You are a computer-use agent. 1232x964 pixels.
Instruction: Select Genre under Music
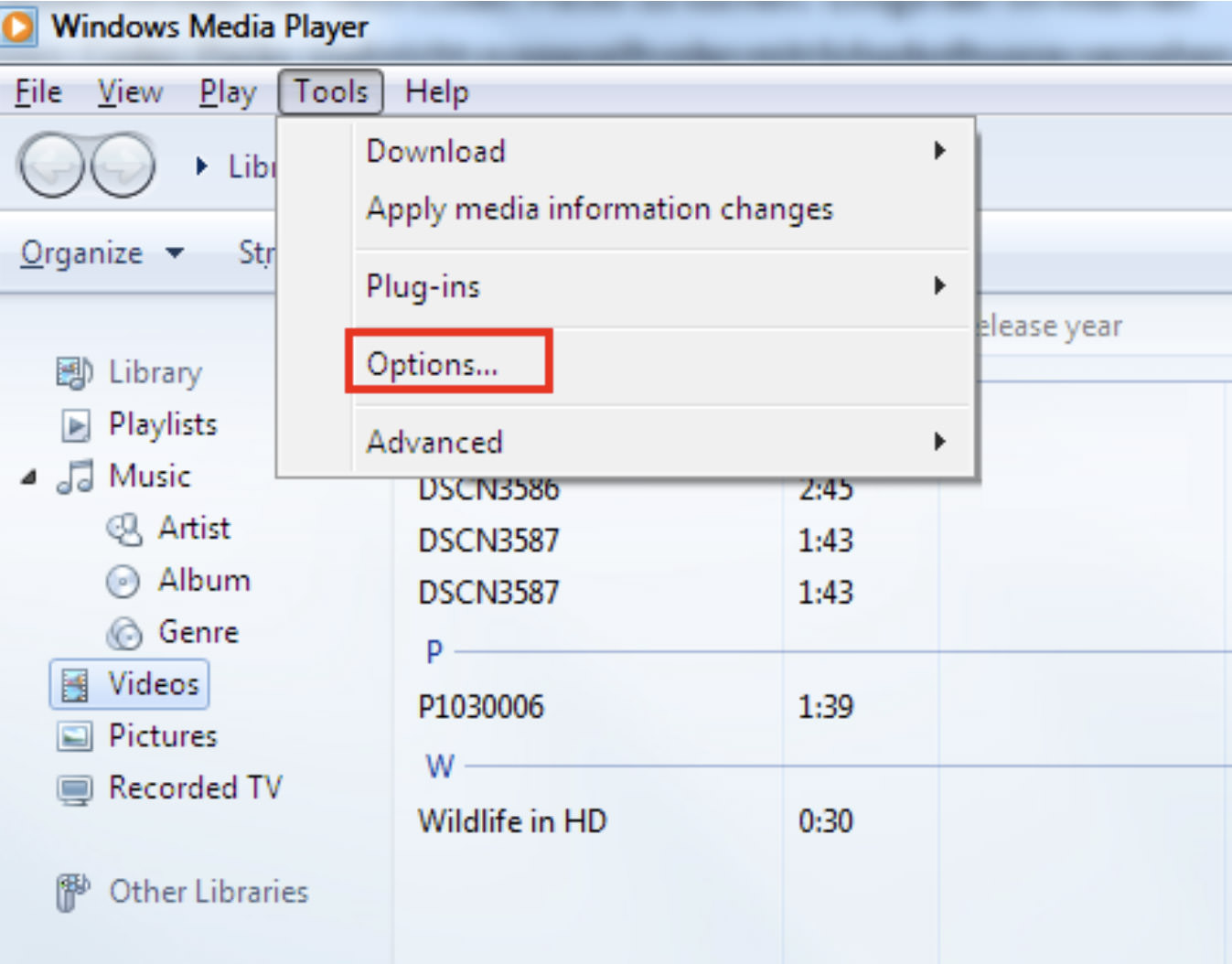tap(198, 632)
